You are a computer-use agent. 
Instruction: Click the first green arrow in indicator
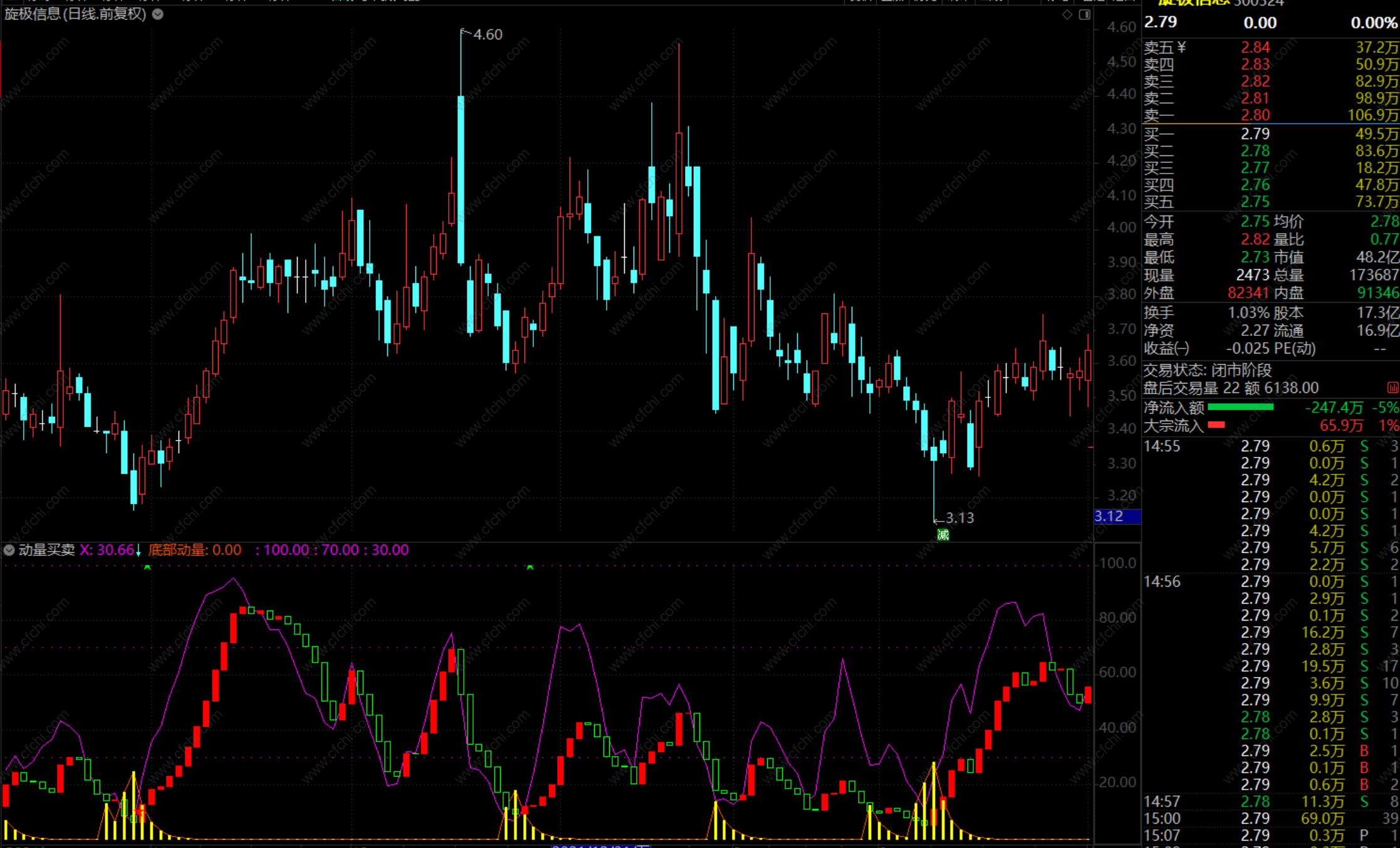coord(147,567)
